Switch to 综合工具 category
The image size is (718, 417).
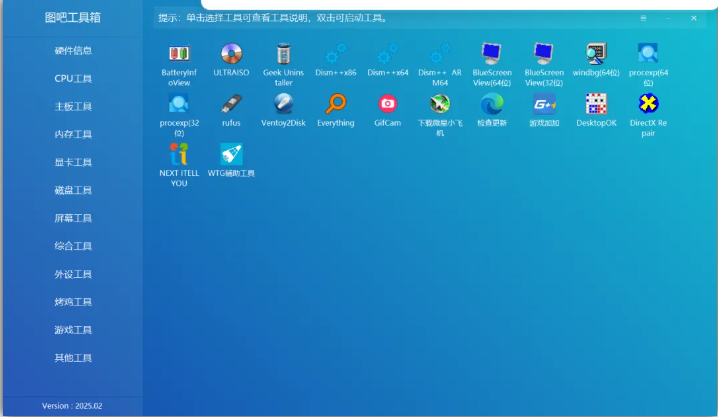tap(73, 246)
